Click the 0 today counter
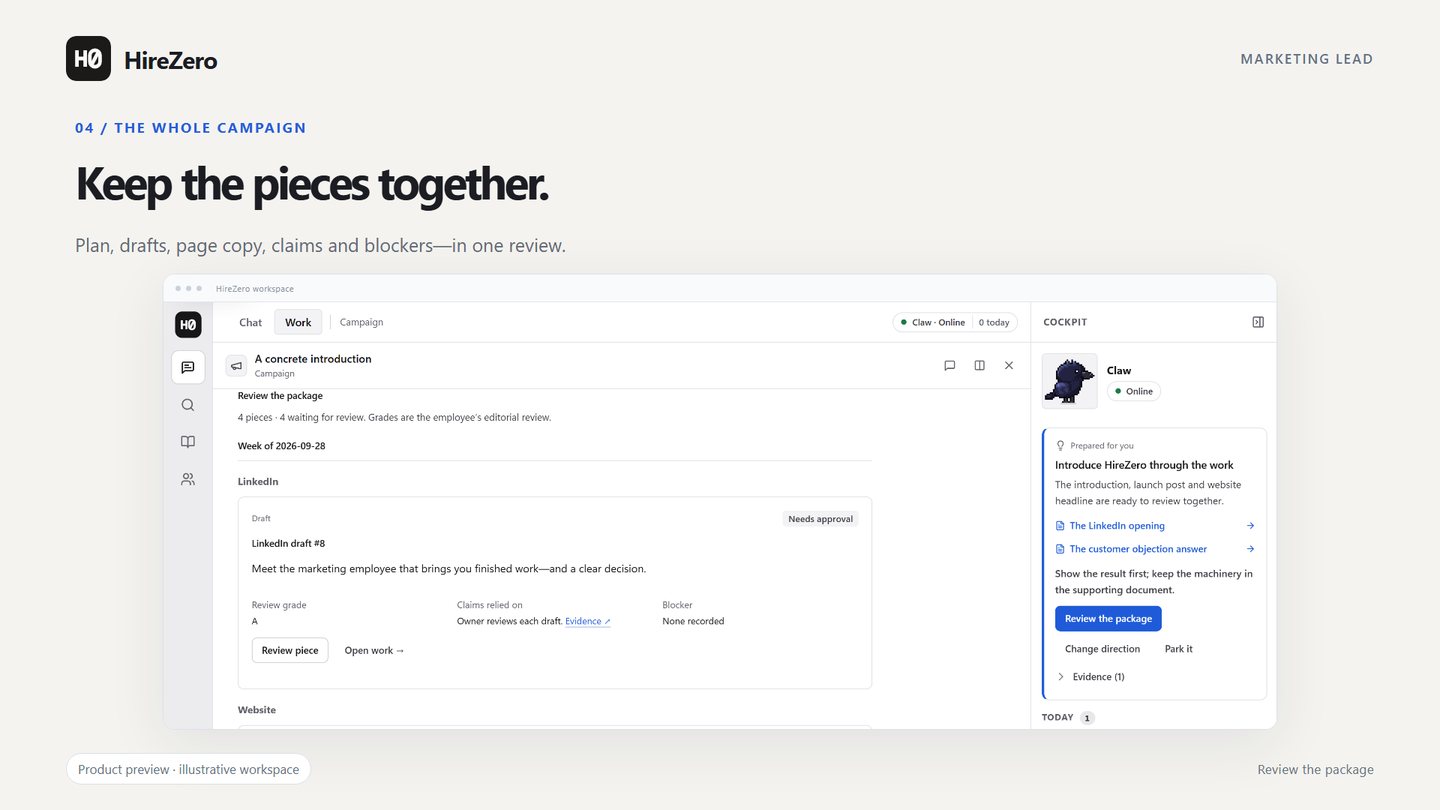Screen dimensions: 1440x810 tap(994, 322)
